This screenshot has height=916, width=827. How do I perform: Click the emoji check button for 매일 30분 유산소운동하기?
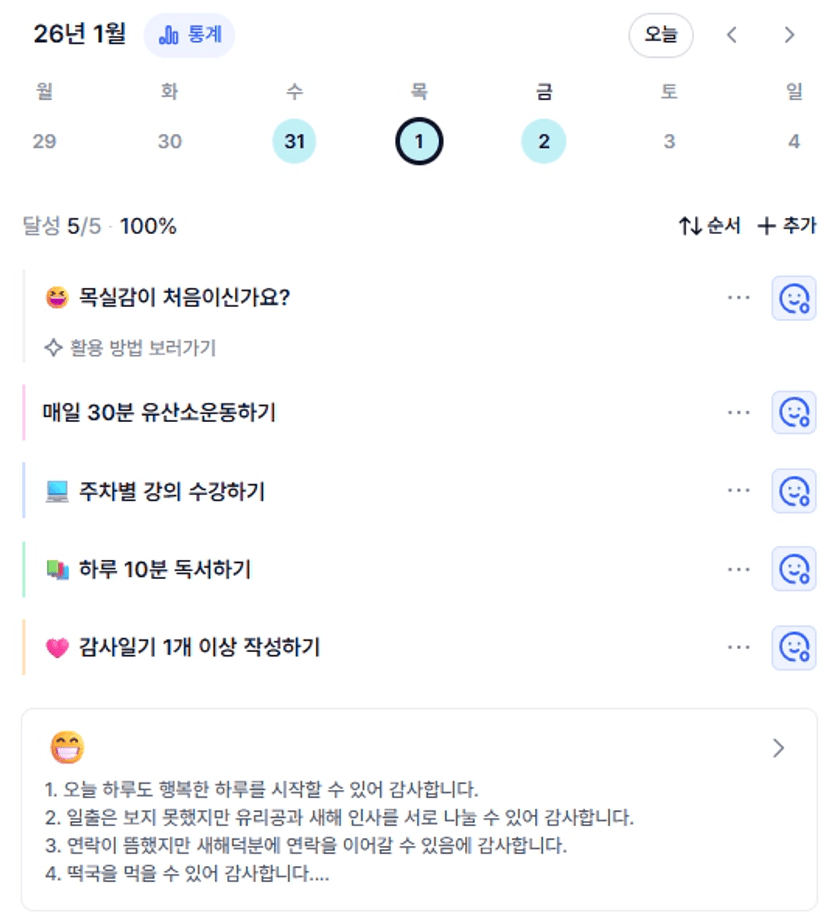tap(794, 412)
